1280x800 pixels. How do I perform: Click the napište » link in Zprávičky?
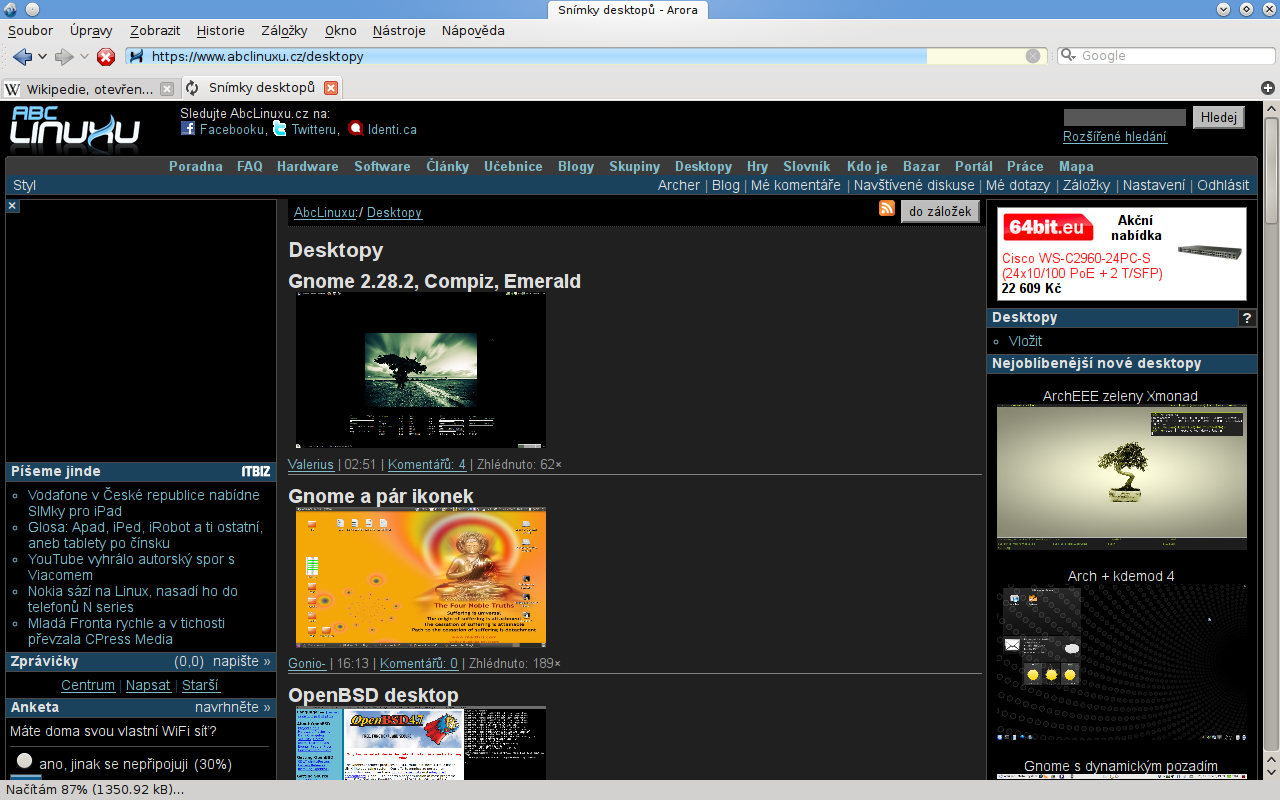pyautogui.click(x=240, y=661)
